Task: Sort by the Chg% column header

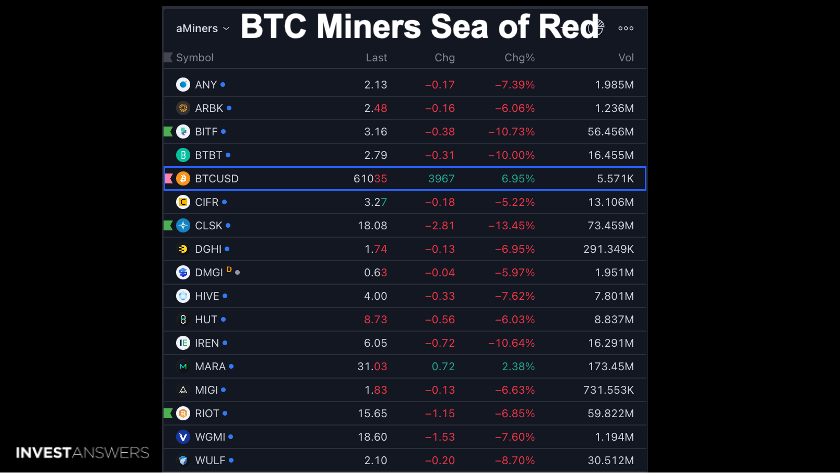Action: [519, 57]
